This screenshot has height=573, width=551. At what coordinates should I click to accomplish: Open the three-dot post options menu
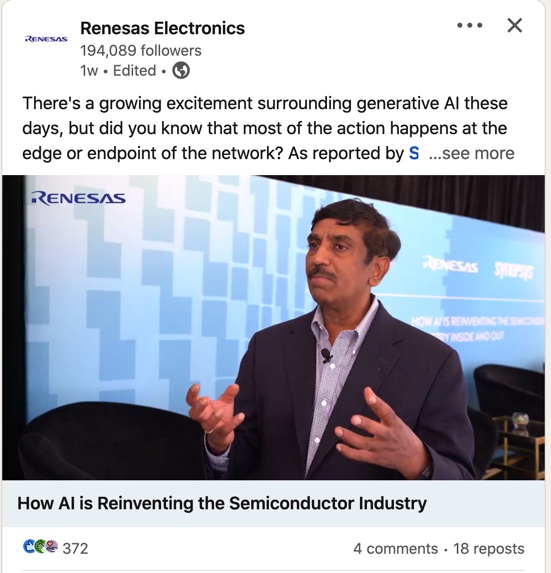click(x=470, y=26)
